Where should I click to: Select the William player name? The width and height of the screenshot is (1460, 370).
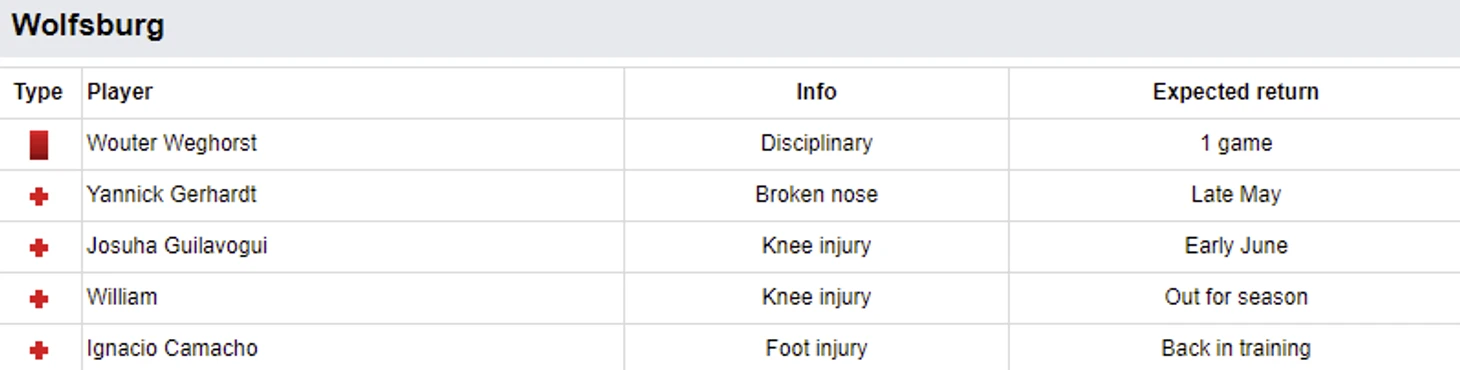coord(122,296)
